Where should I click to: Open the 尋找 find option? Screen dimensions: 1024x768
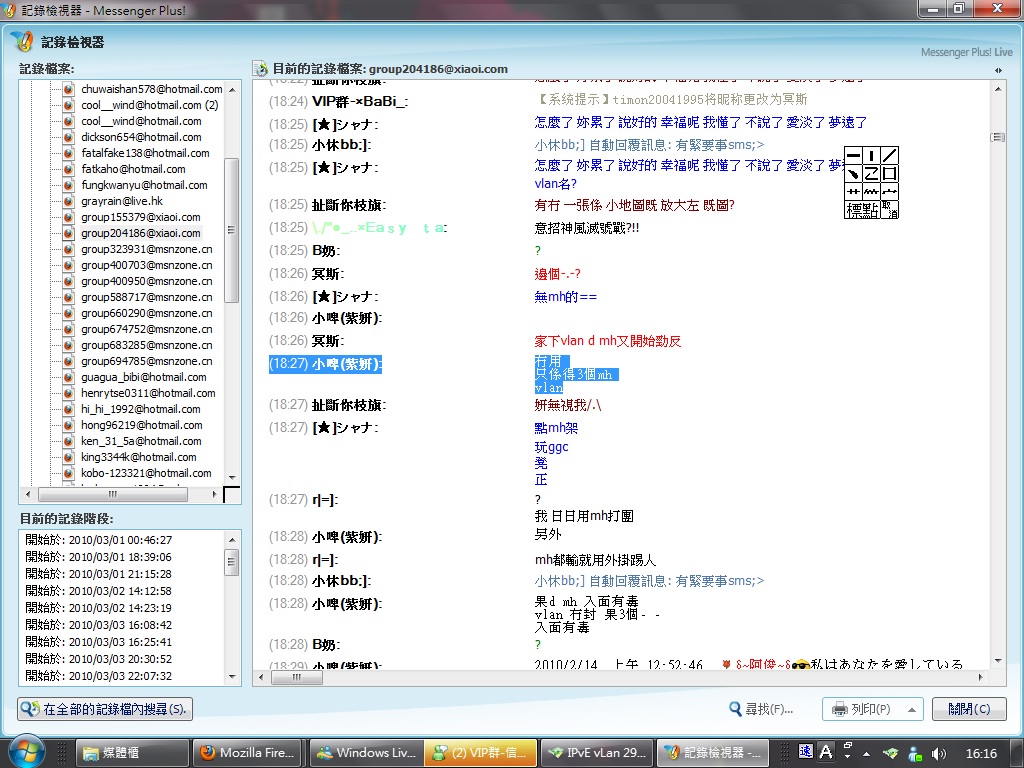[x=762, y=709]
